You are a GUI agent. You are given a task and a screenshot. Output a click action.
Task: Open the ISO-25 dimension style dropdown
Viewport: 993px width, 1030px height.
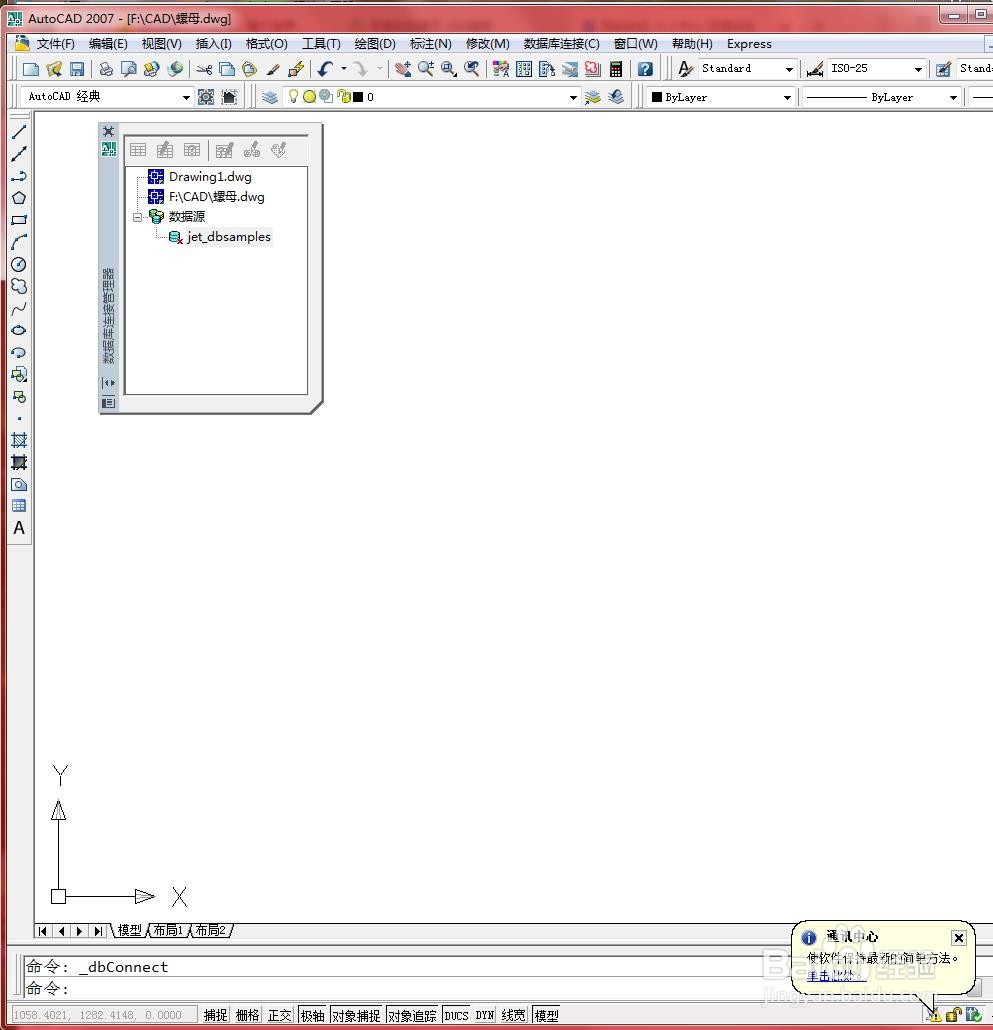coord(918,69)
